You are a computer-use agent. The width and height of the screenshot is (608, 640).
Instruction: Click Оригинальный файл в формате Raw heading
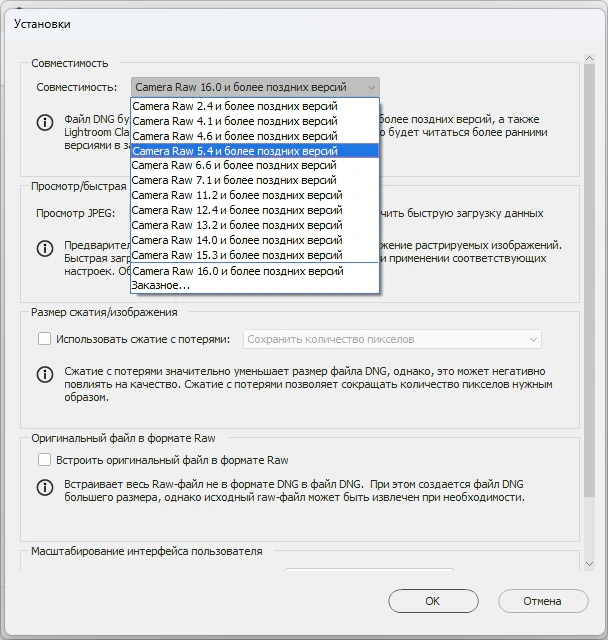[x=123, y=438]
